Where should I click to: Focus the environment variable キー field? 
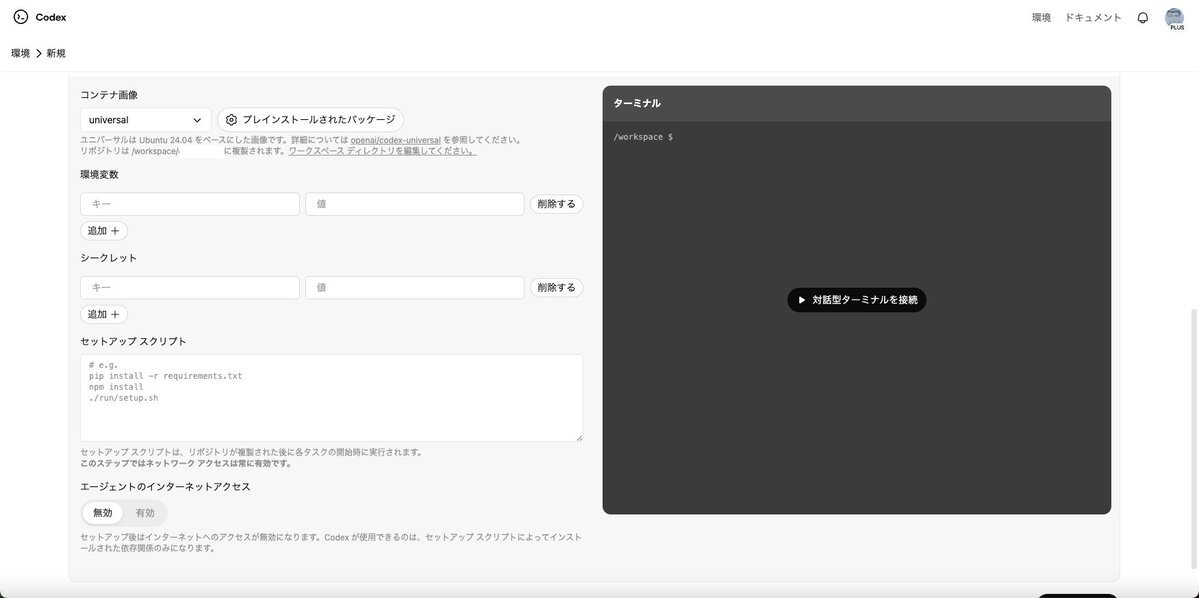[190, 204]
